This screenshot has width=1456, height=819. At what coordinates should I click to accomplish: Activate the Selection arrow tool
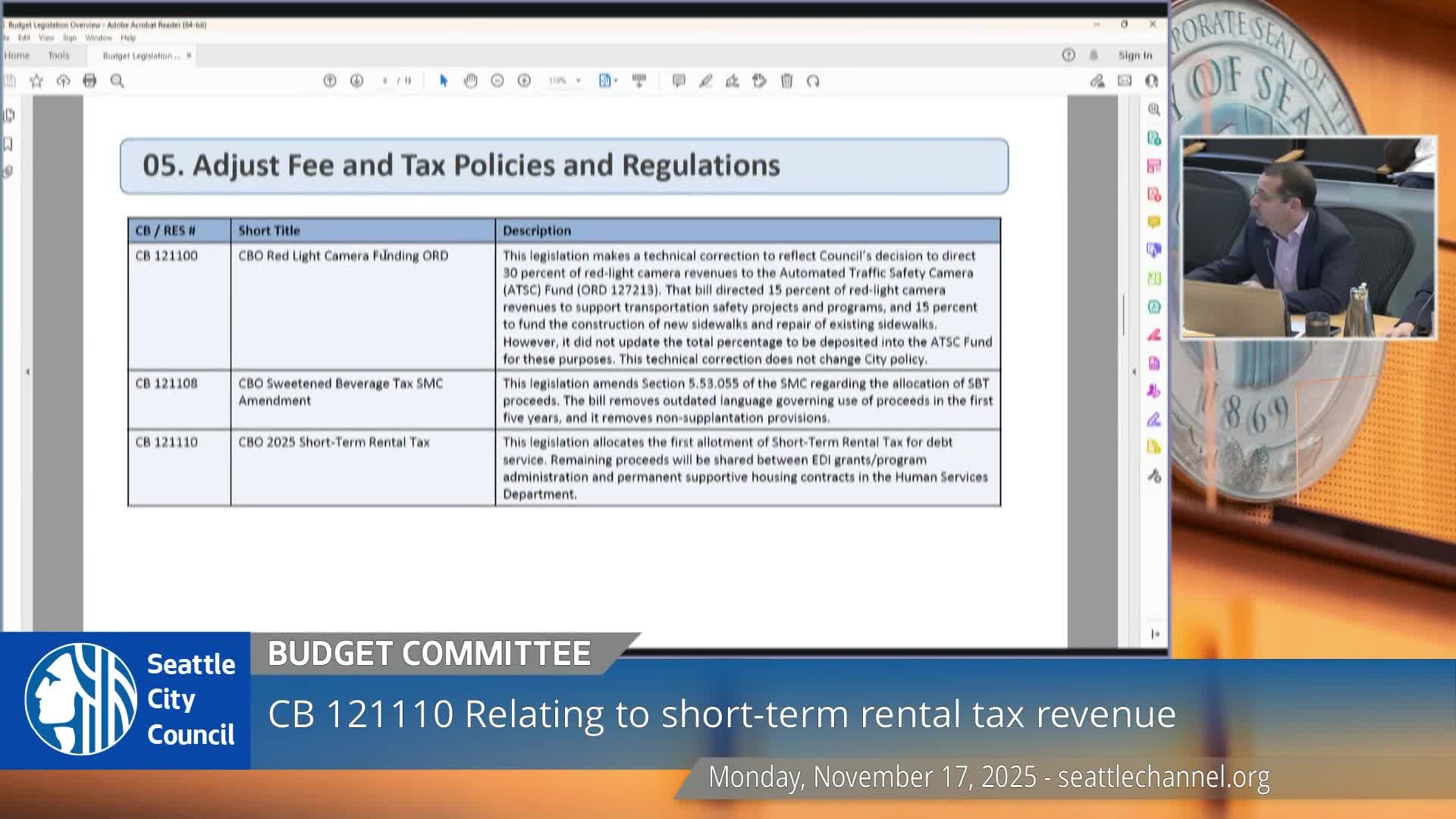tap(444, 80)
